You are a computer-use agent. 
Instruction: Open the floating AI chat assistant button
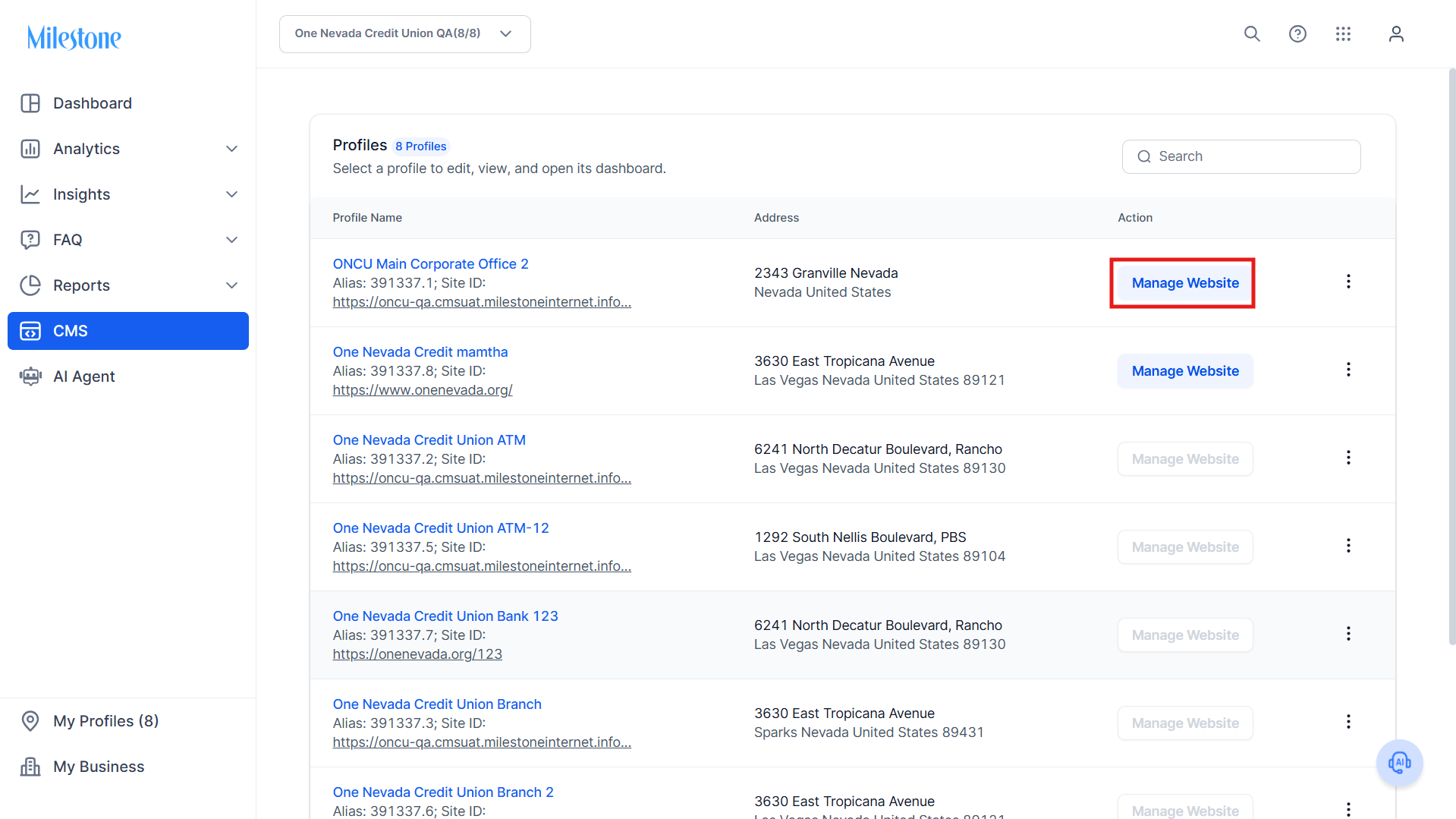1399,763
